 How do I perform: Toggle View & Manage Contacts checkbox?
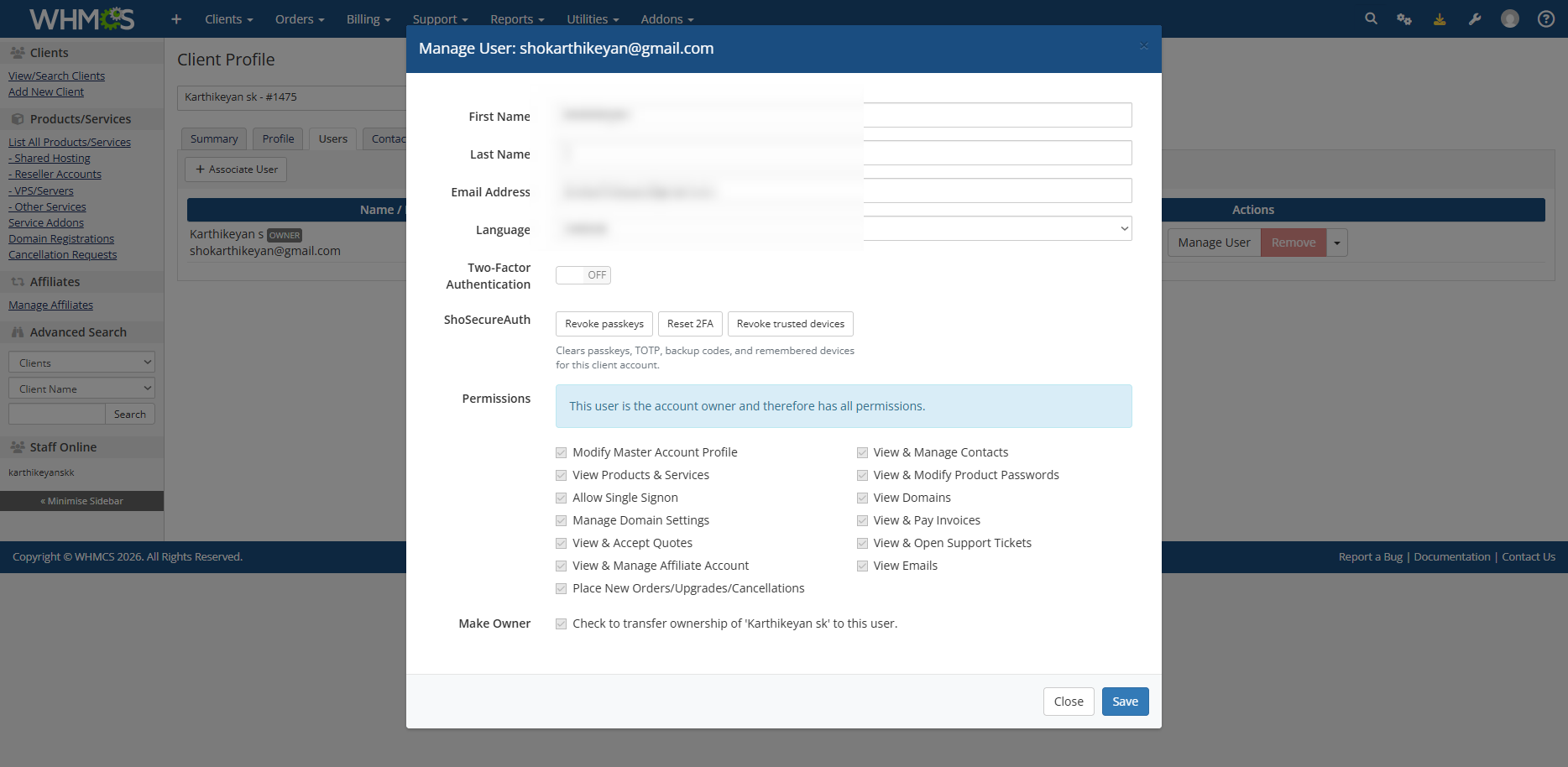click(862, 452)
